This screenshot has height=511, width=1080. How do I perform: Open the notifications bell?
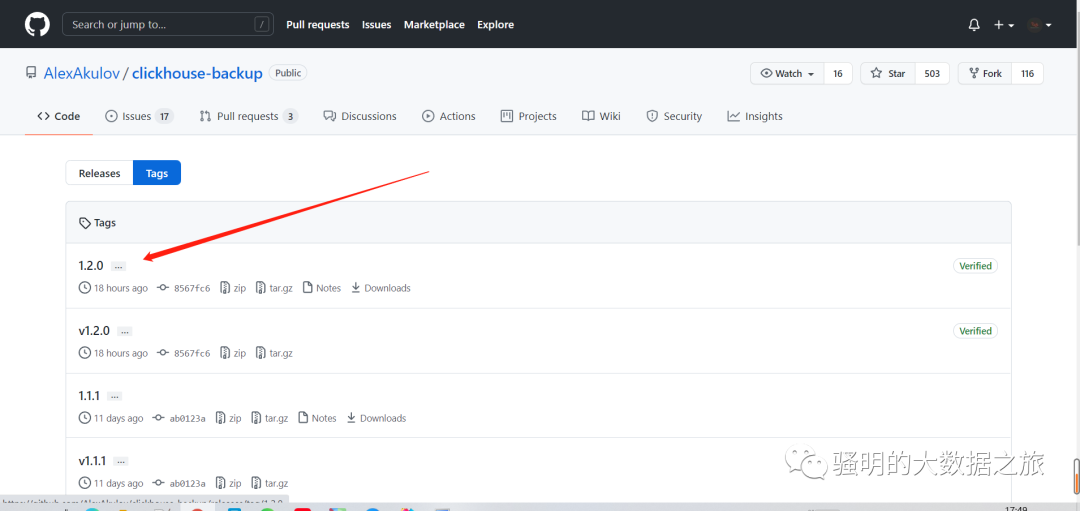pyautogui.click(x=974, y=25)
